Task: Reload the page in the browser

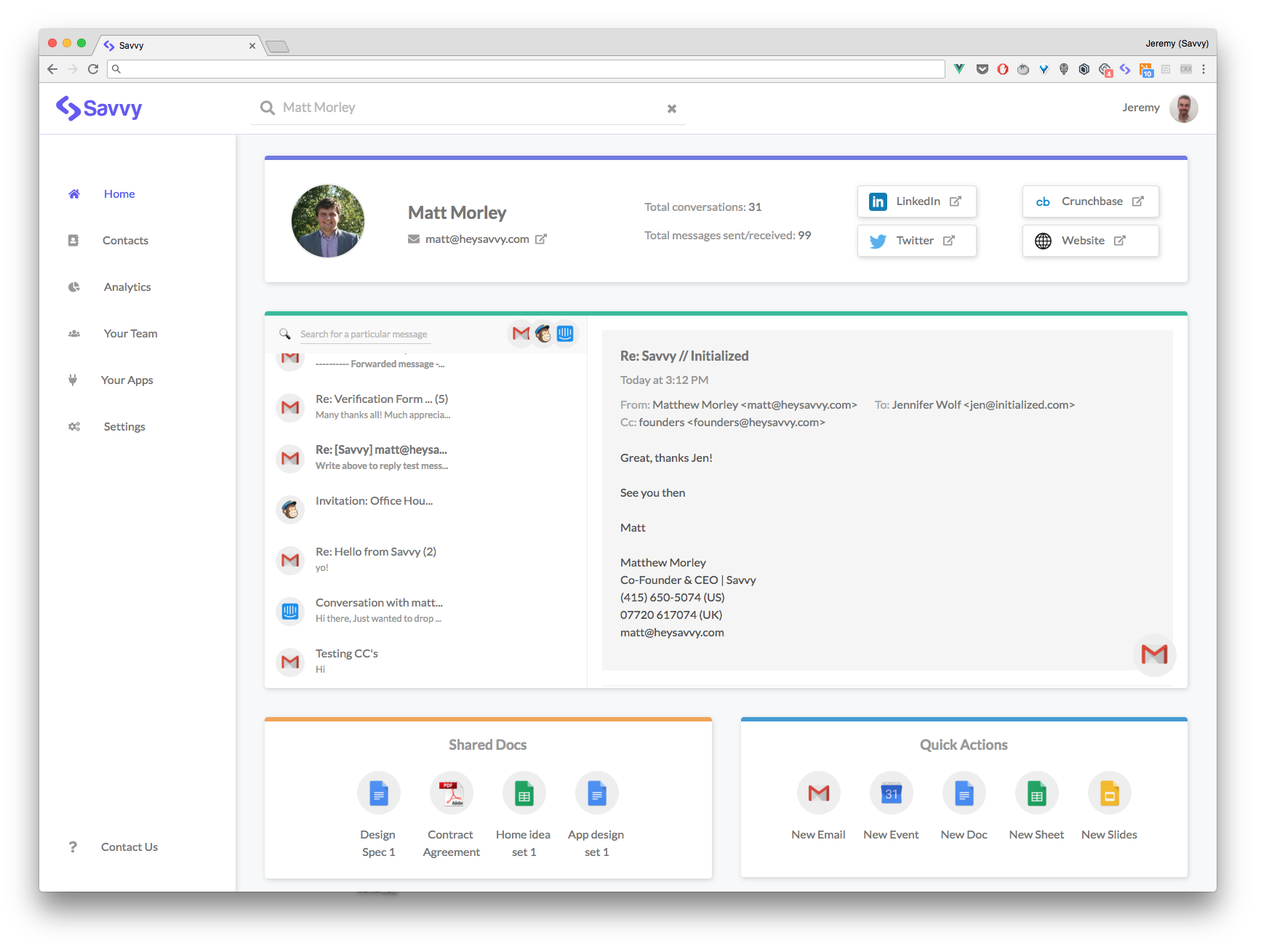Action: pyautogui.click(x=93, y=69)
